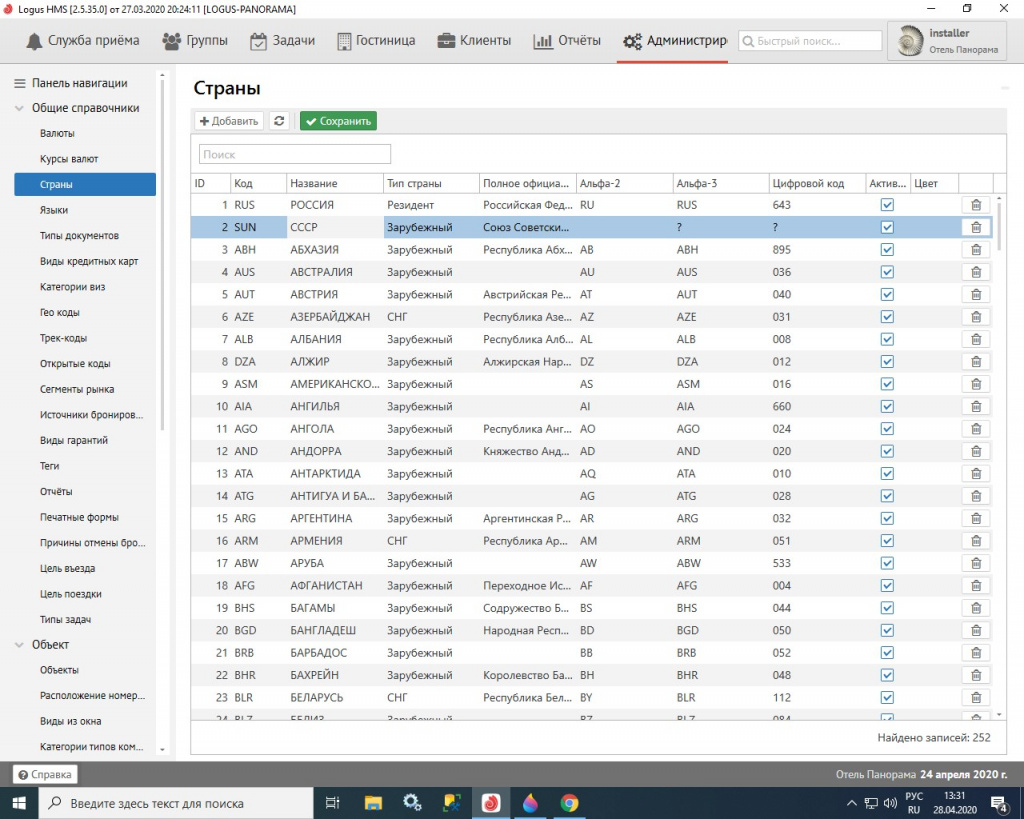The image size is (1024, 819).
Task: Open Валюты in navigation
Action: [57, 133]
